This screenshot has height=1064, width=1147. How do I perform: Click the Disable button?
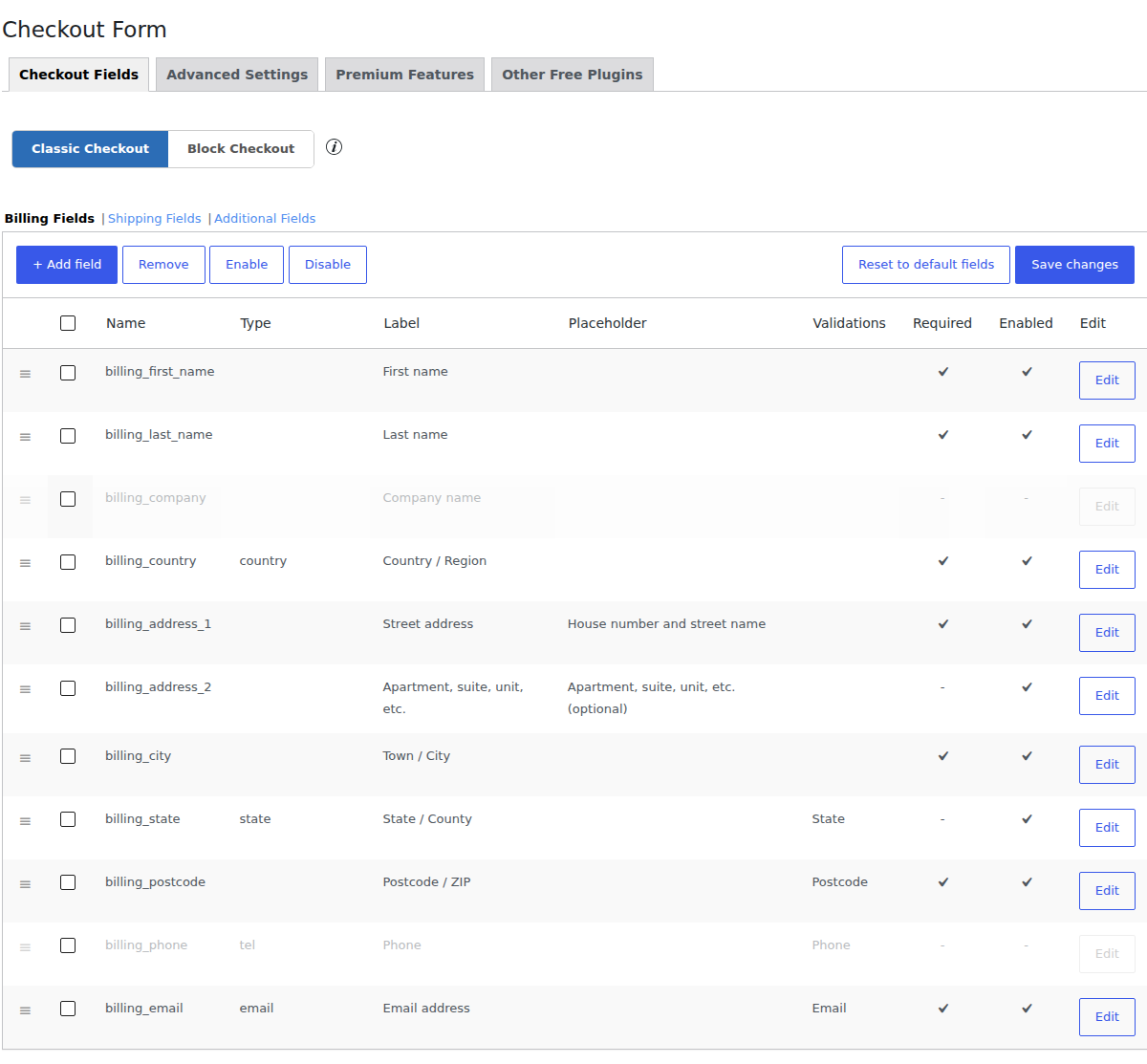point(328,265)
